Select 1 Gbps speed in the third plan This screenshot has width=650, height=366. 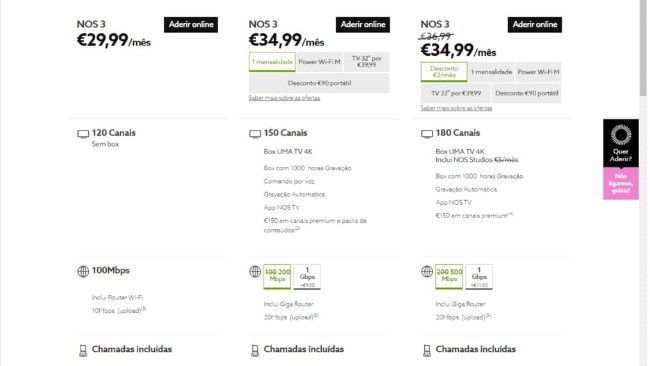[479, 276]
